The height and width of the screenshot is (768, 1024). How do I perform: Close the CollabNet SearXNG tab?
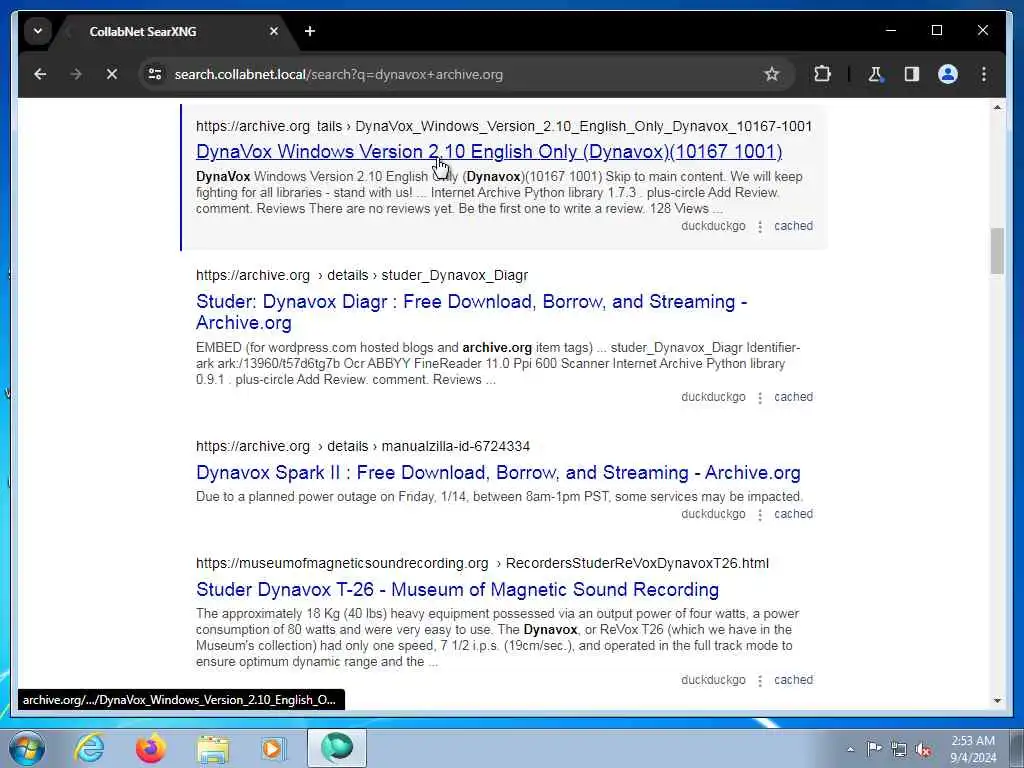(274, 31)
